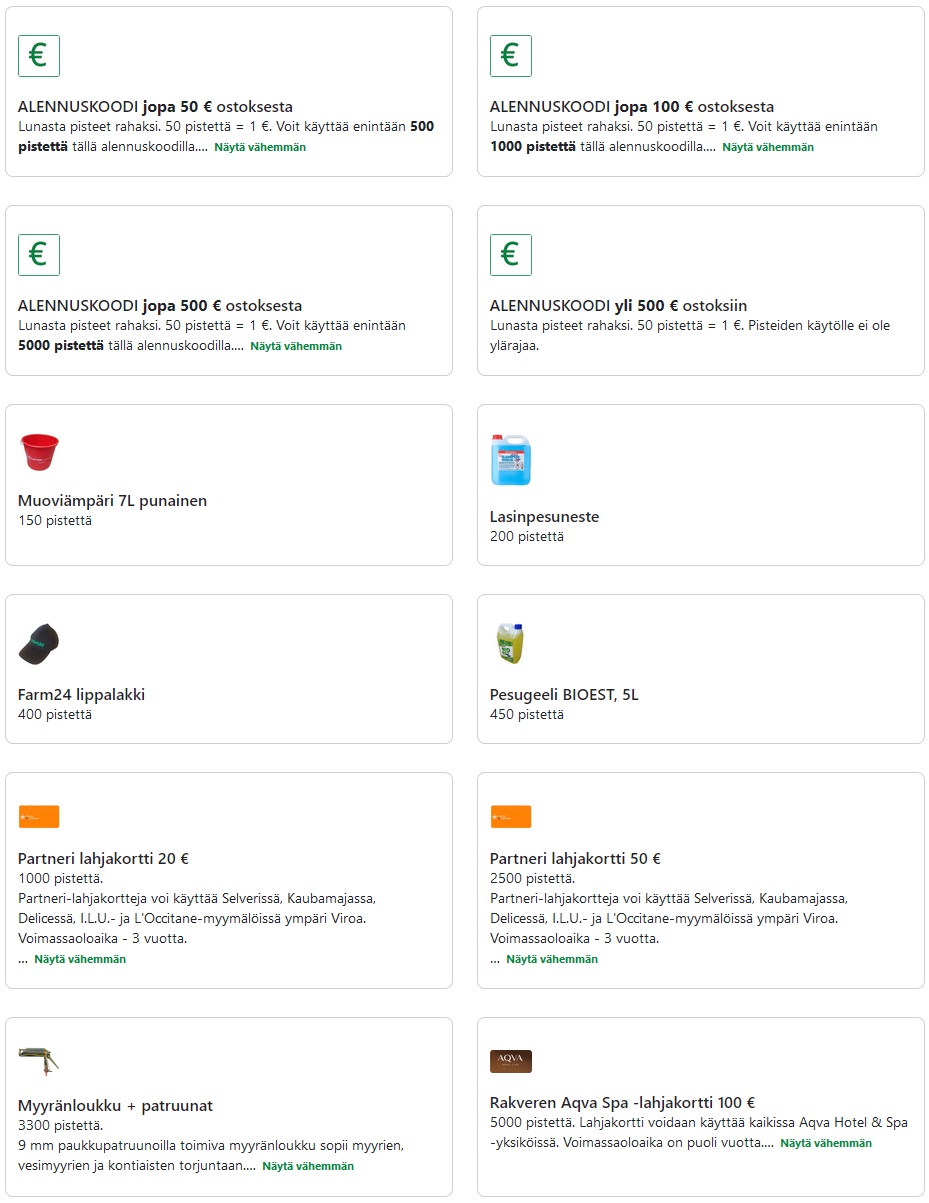
Task: Click orange Partneri 20 € gift card icon
Action: [x=39, y=817]
